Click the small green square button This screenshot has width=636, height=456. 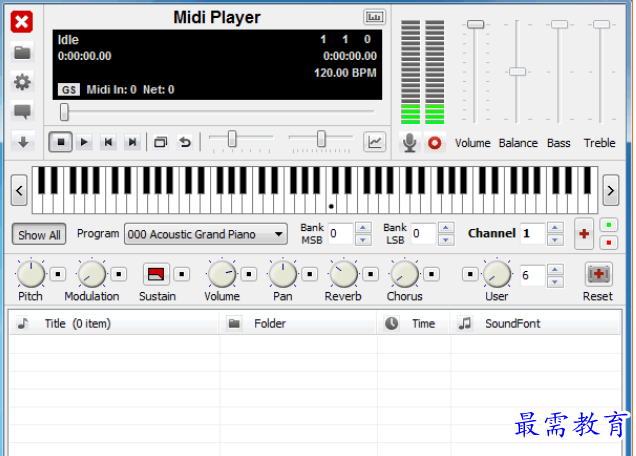[608, 225]
